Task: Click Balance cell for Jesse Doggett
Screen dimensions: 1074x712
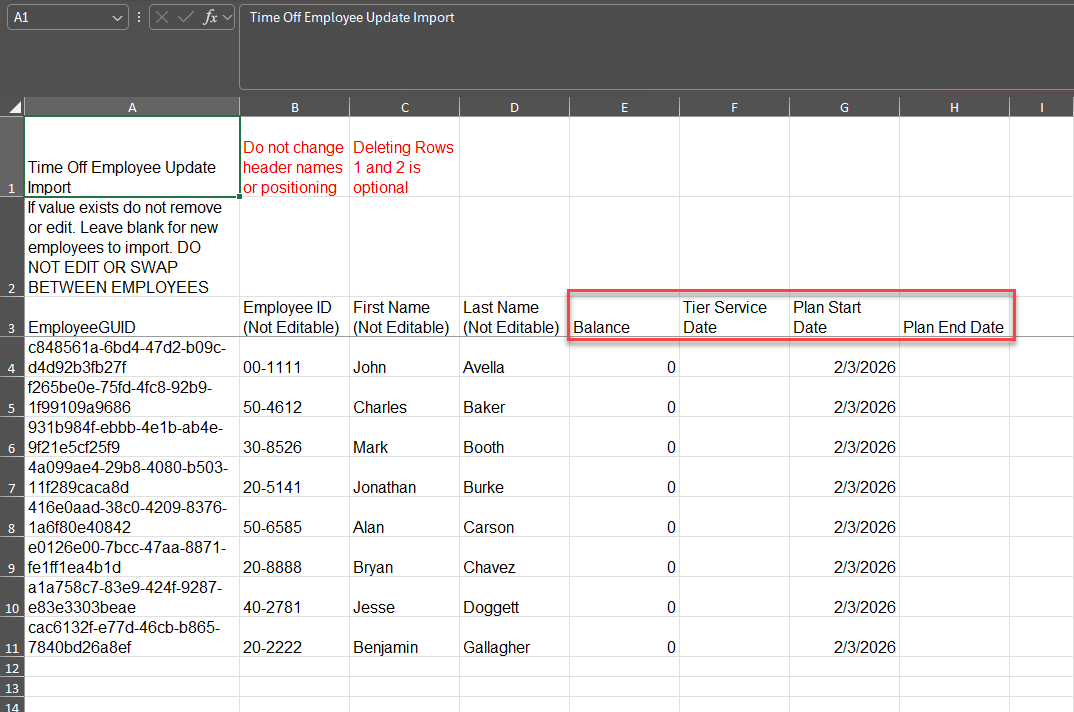Action: 625,597
